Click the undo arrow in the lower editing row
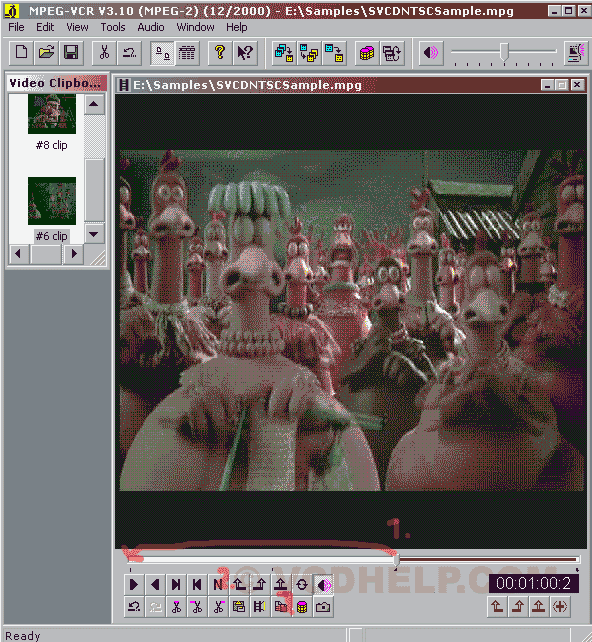This screenshot has width=592, height=642. tap(134, 606)
